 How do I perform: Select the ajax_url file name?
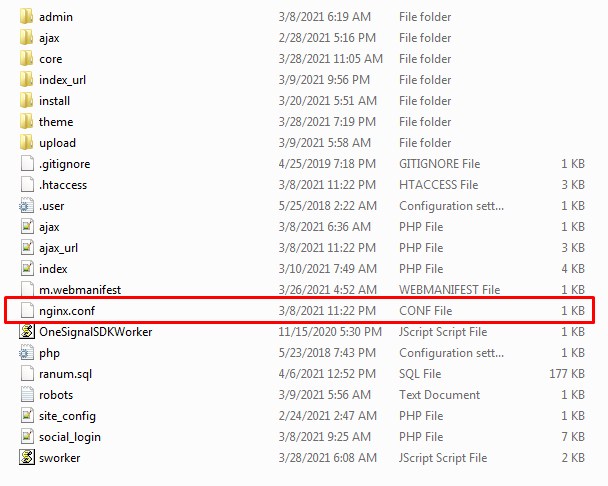coord(58,248)
